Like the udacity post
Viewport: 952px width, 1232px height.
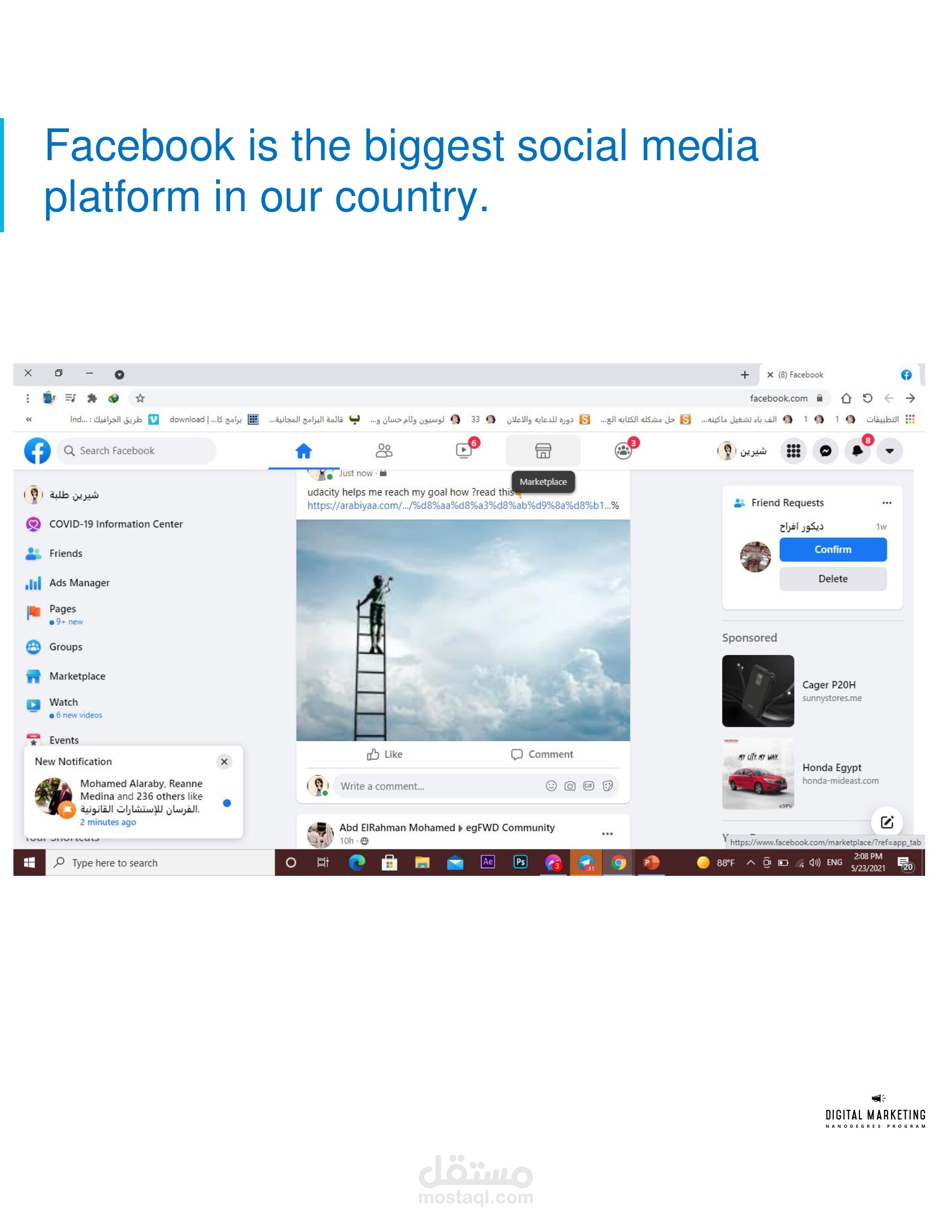click(x=385, y=754)
